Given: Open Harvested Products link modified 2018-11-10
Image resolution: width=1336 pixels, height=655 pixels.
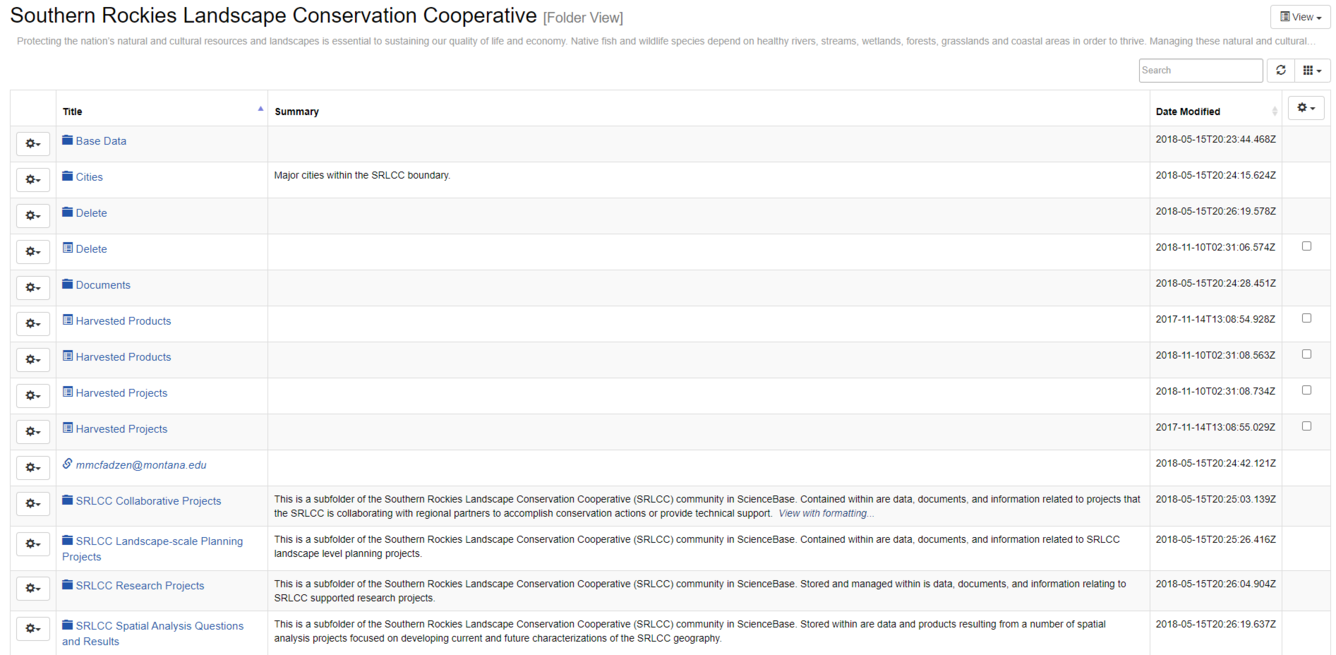Looking at the screenshot, I should tap(123, 357).
